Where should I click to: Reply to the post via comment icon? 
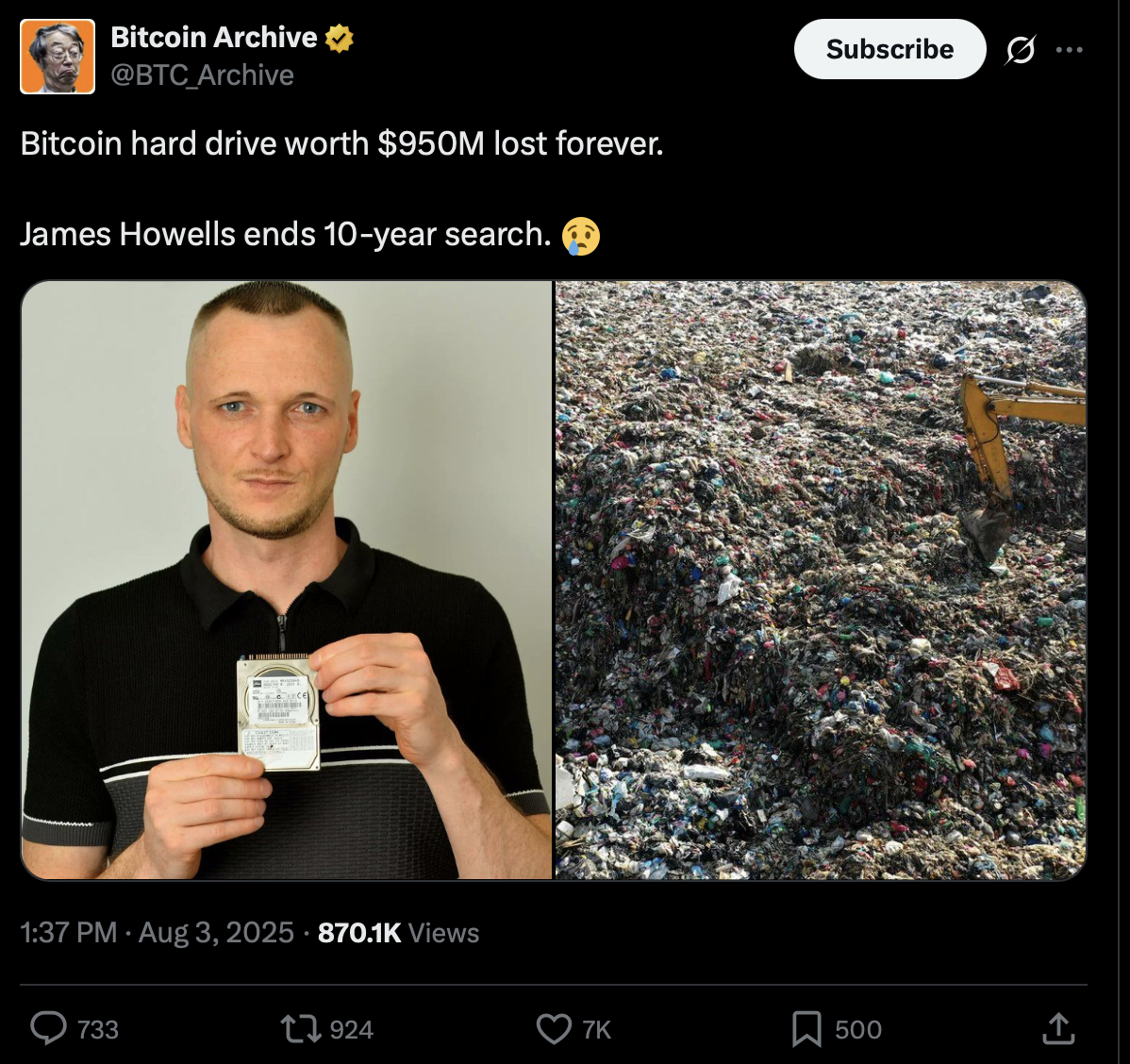[x=48, y=1028]
